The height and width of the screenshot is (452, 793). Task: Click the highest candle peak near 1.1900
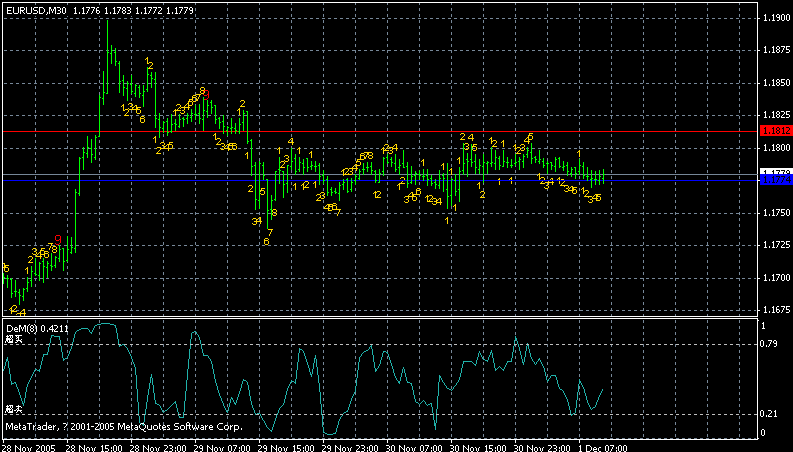(106, 22)
